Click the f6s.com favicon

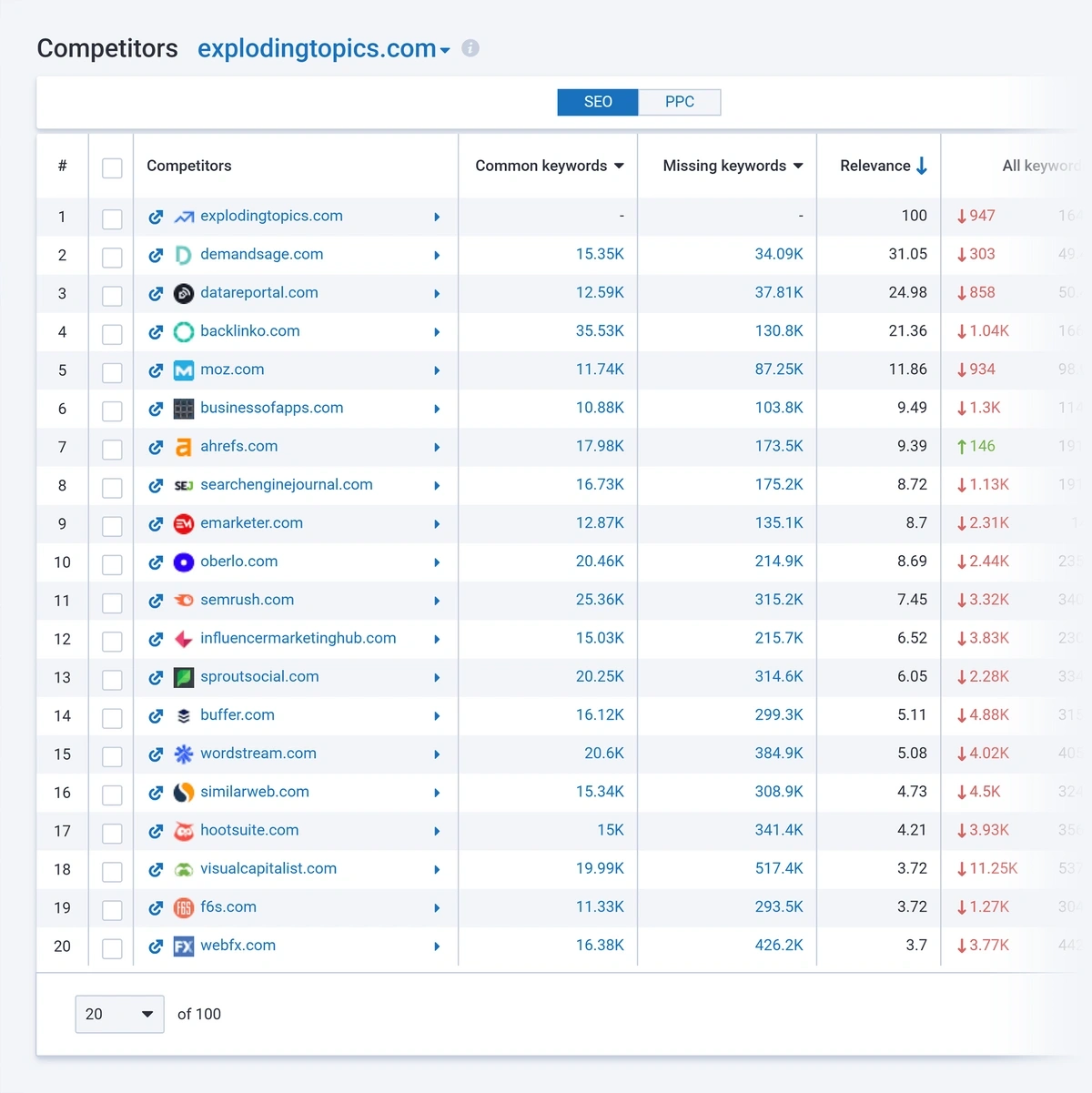click(184, 908)
